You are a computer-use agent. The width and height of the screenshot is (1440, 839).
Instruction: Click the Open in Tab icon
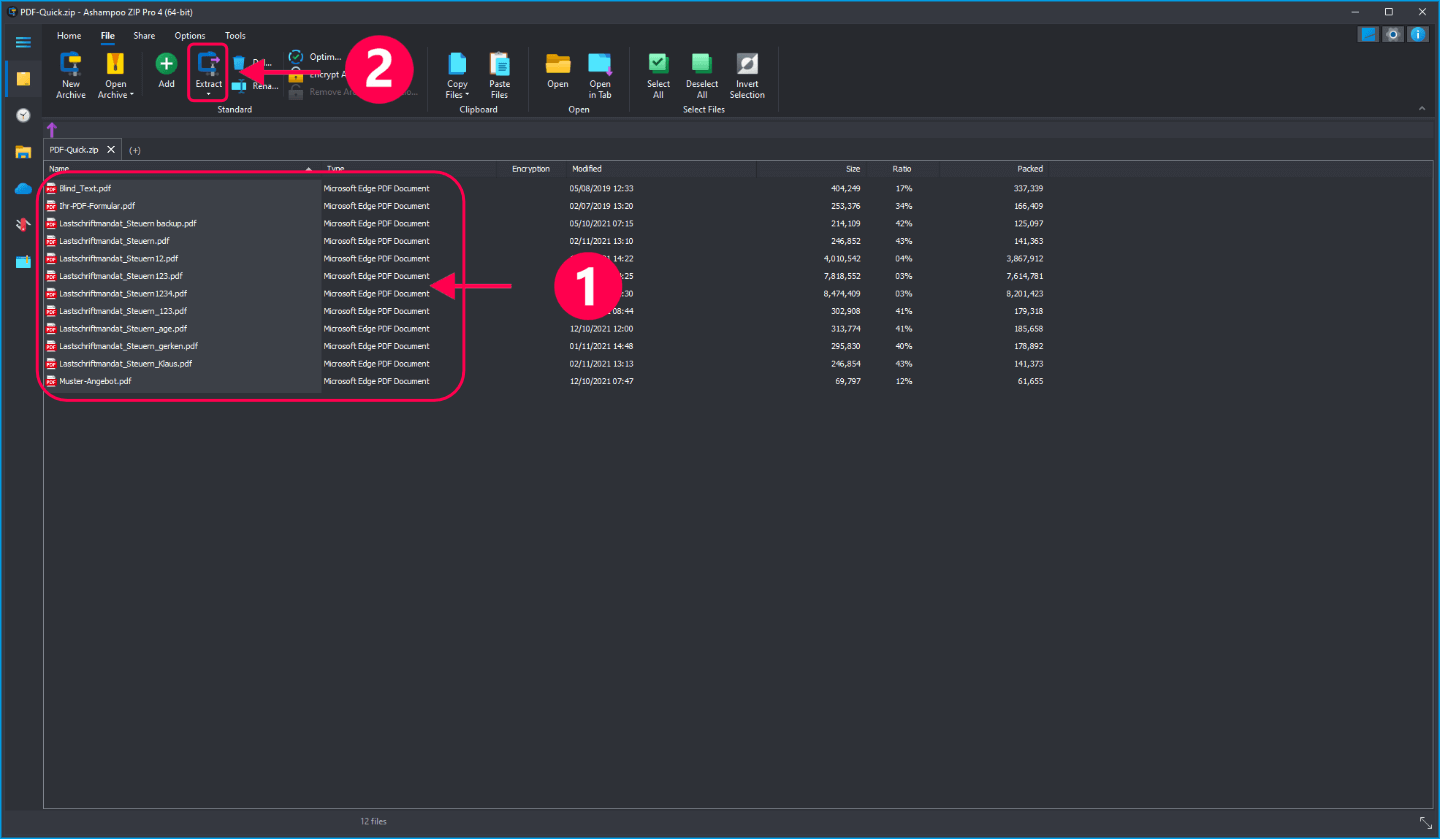tap(600, 64)
